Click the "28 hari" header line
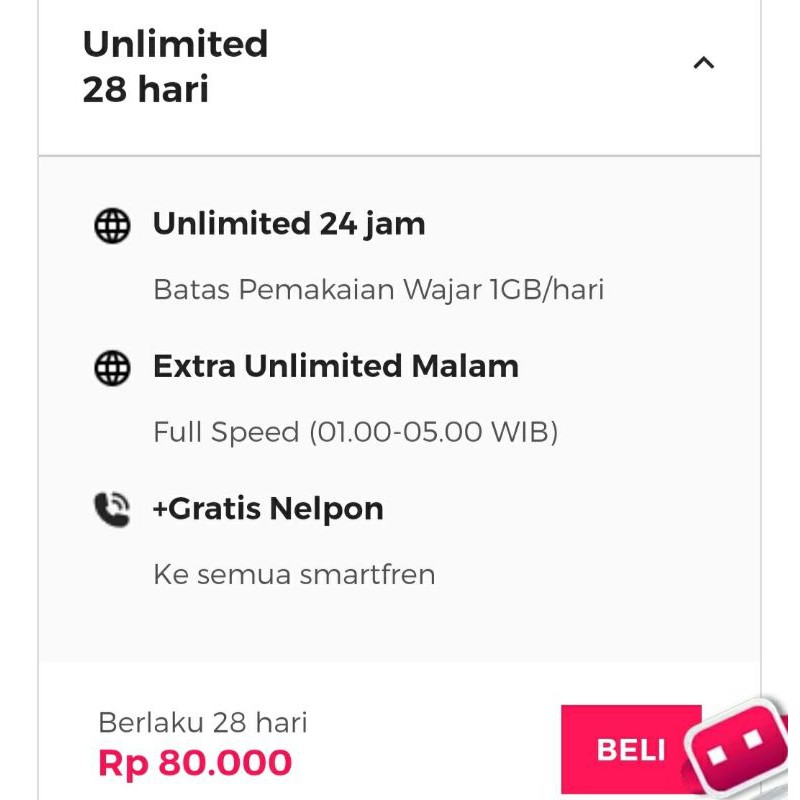 point(145,90)
